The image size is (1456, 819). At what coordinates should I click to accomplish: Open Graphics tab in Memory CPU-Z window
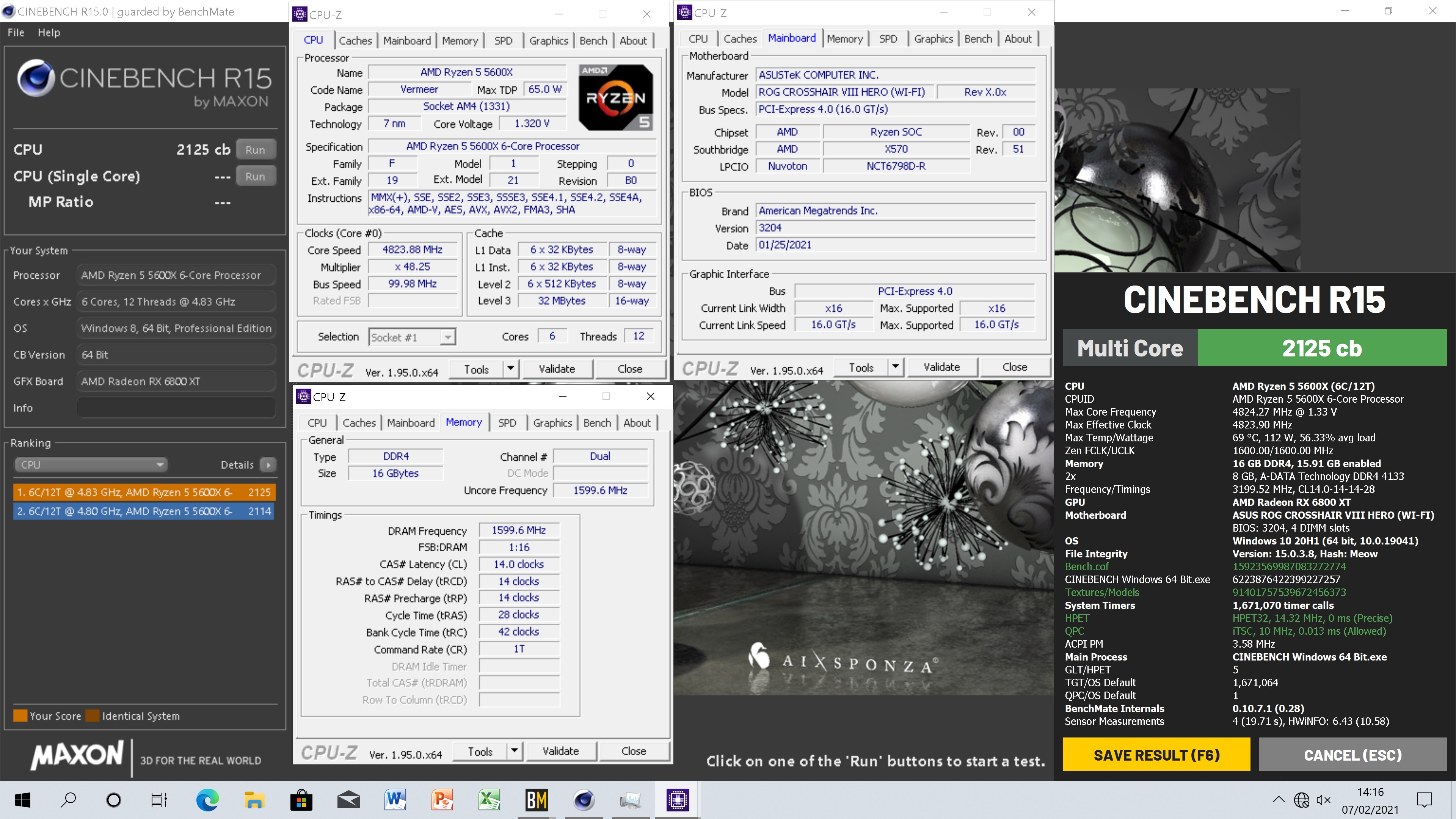pyautogui.click(x=552, y=423)
